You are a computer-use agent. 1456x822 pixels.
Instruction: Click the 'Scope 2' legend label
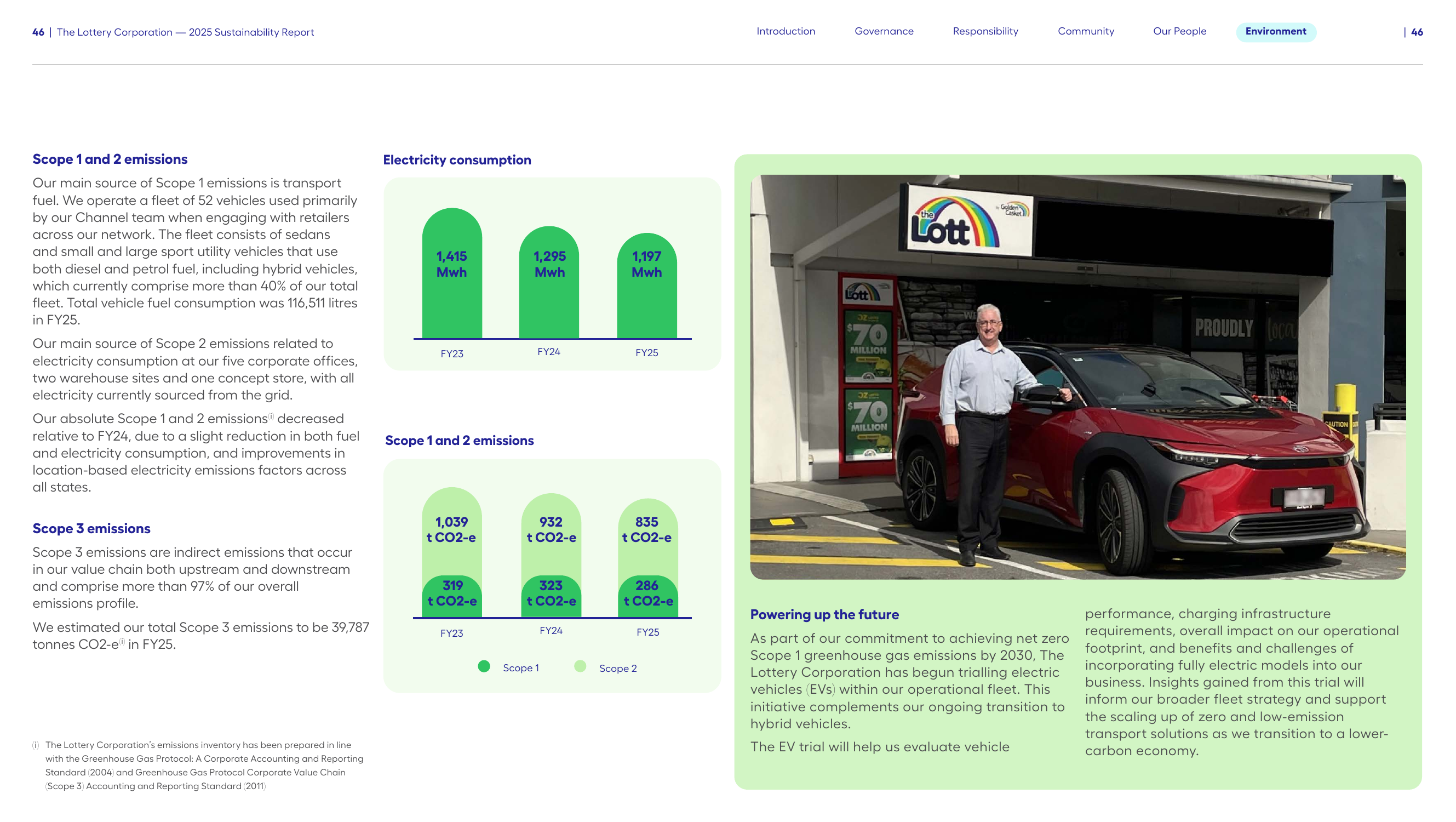click(x=618, y=668)
